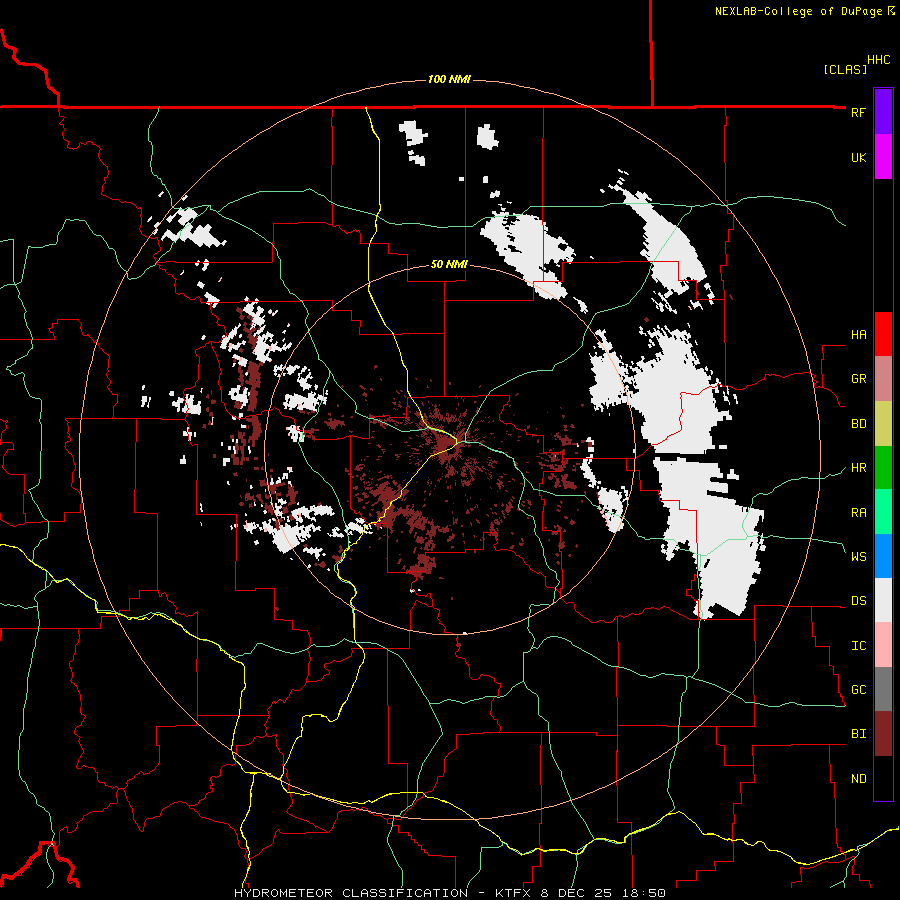Click the [CLAS] units label
This screenshot has height=900, width=900.
click(x=845, y=69)
